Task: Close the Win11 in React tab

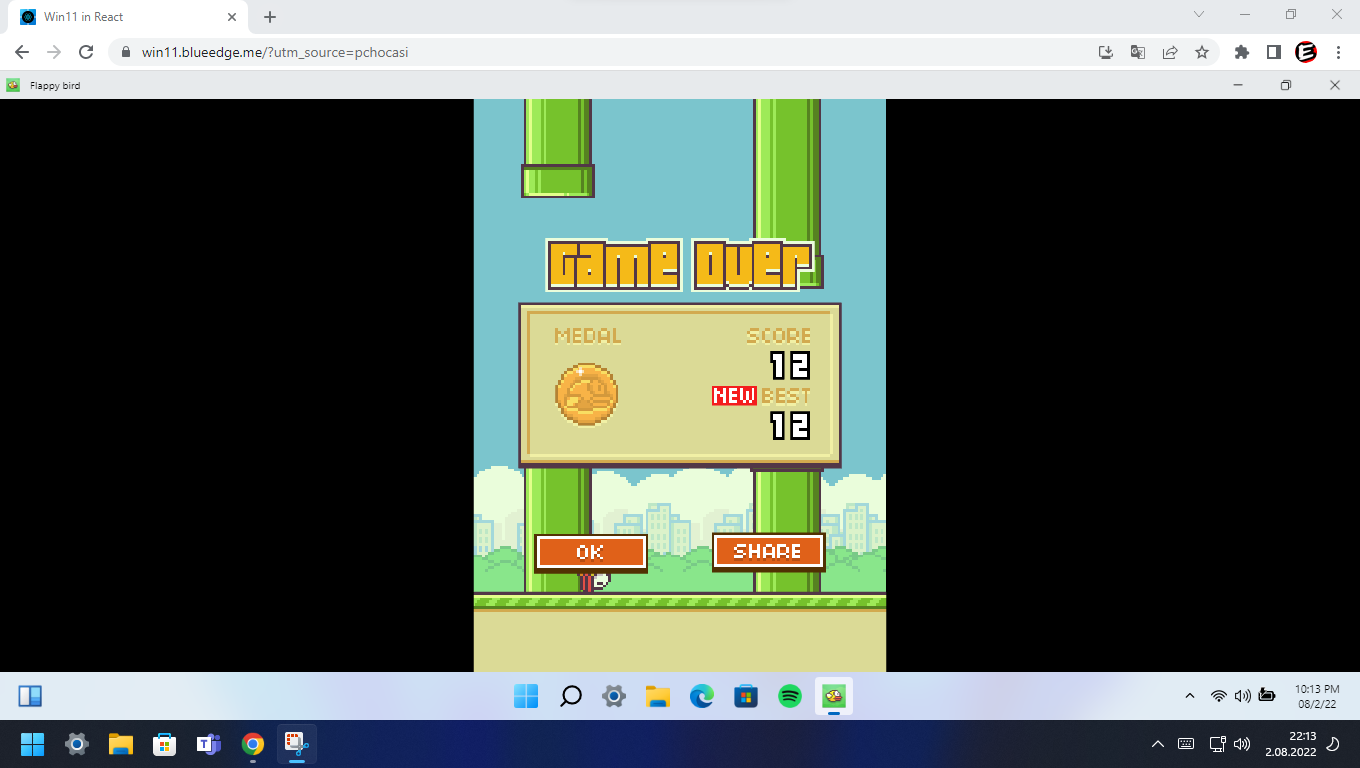Action: pos(232,17)
